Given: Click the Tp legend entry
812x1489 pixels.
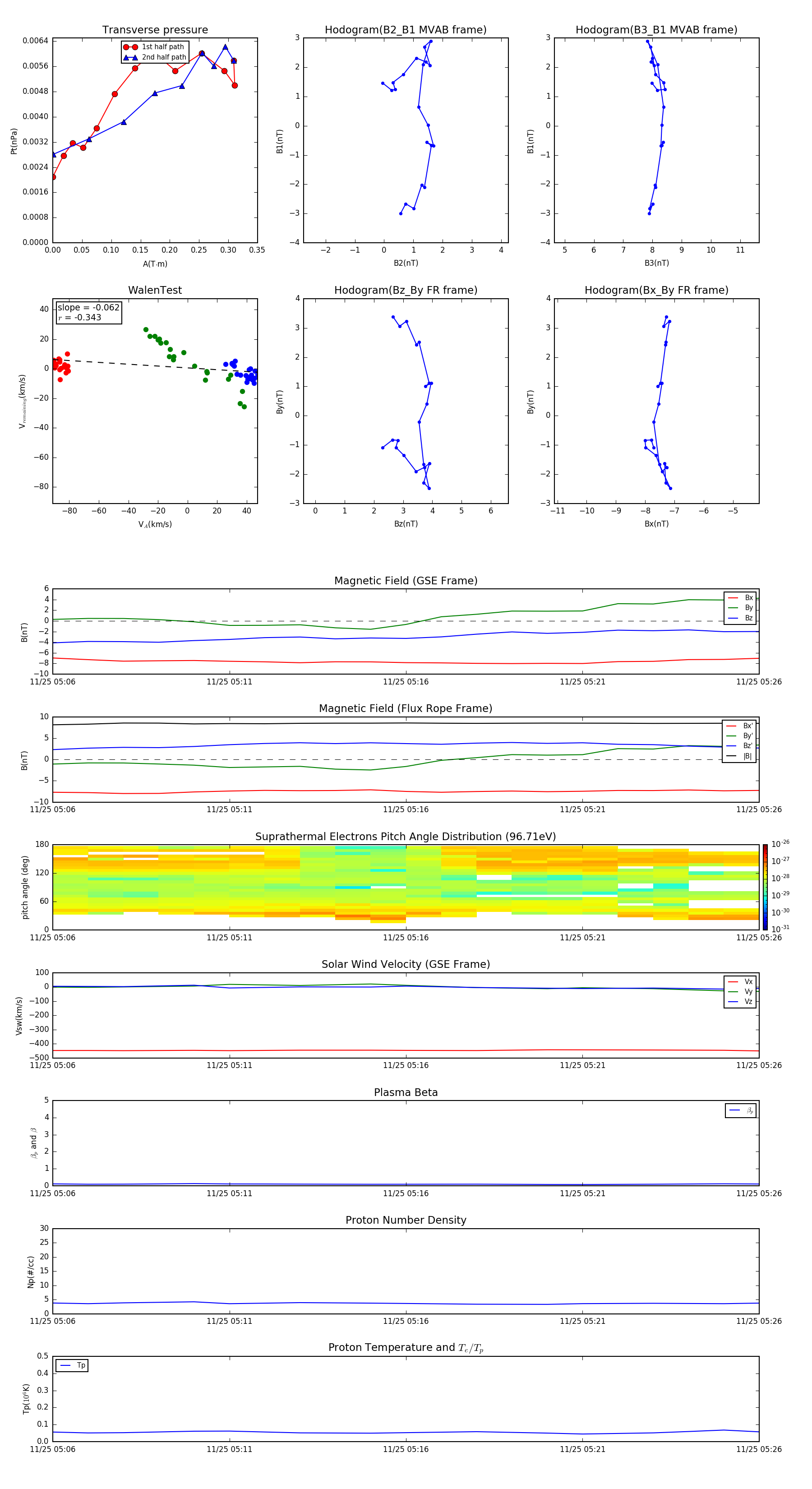Looking at the screenshot, I should pyautogui.click(x=72, y=1365).
